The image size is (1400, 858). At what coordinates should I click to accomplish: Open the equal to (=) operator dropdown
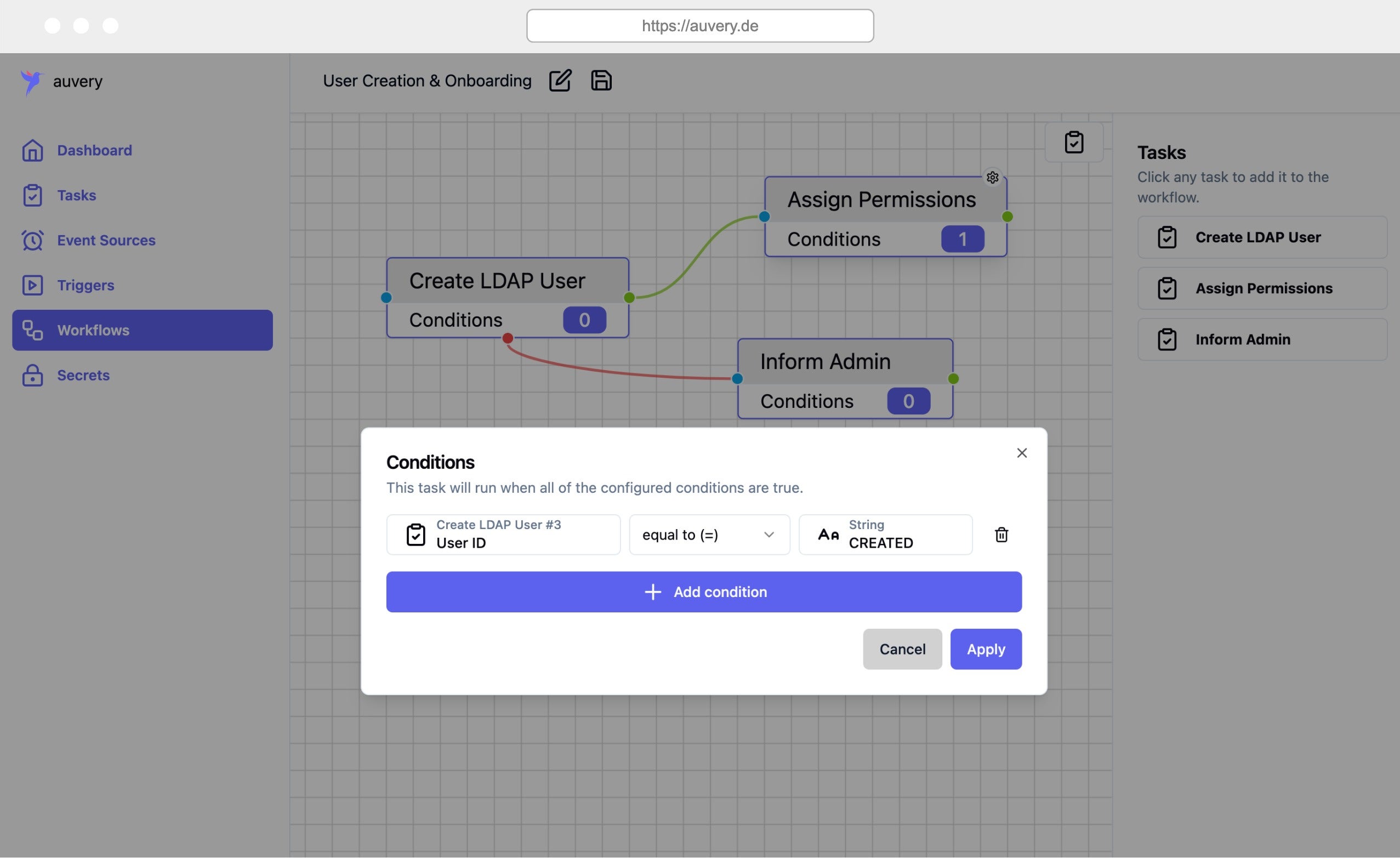(x=709, y=535)
